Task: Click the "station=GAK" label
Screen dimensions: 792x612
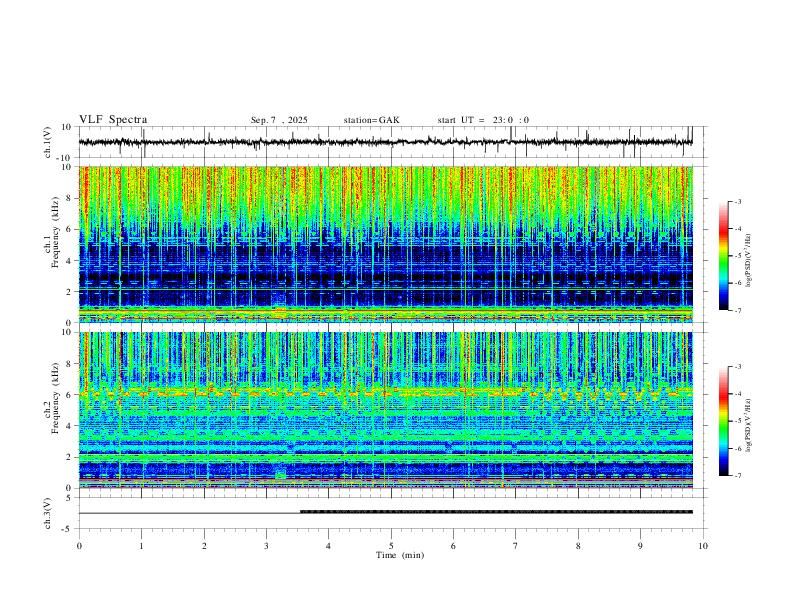Action: coord(371,120)
